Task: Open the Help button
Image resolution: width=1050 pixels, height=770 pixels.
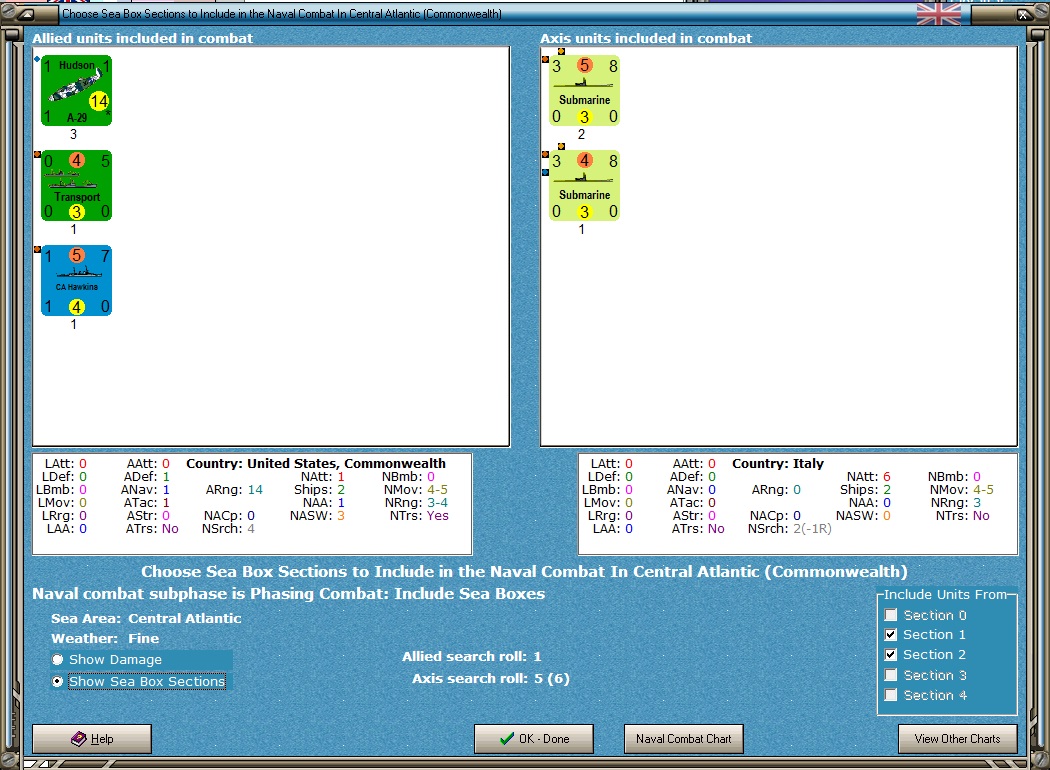Action: tap(92, 739)
